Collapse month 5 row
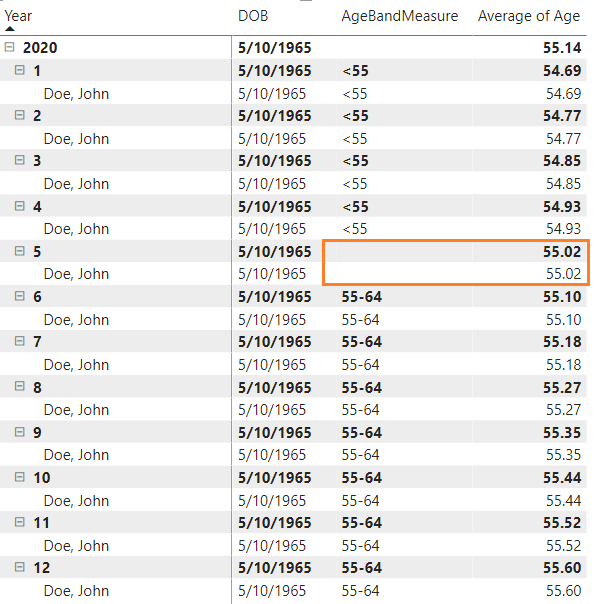 (20, 251)
